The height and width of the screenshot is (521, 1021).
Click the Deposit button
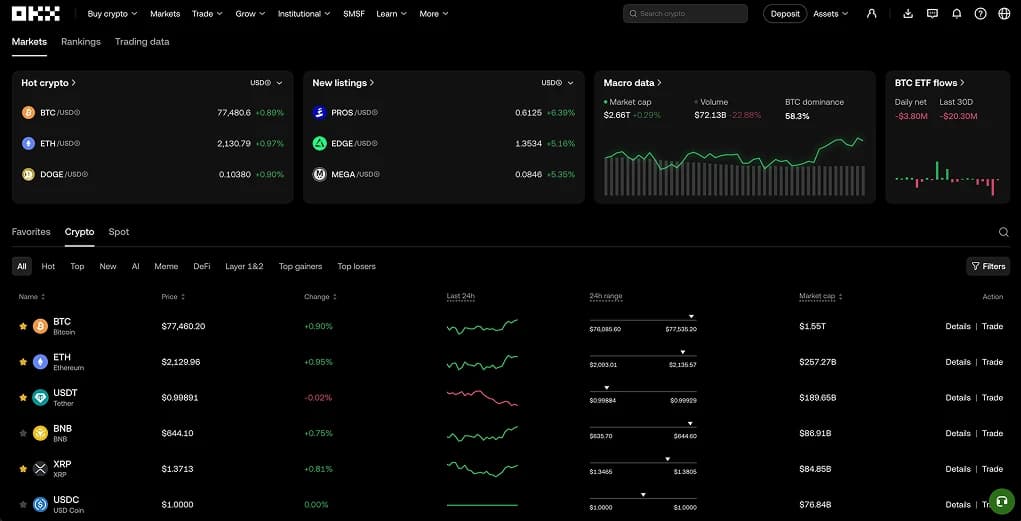click(785, 14)
